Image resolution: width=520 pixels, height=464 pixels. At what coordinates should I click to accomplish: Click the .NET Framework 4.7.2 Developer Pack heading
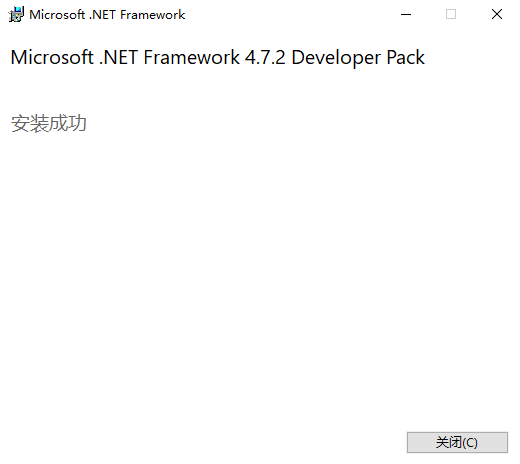218,57
